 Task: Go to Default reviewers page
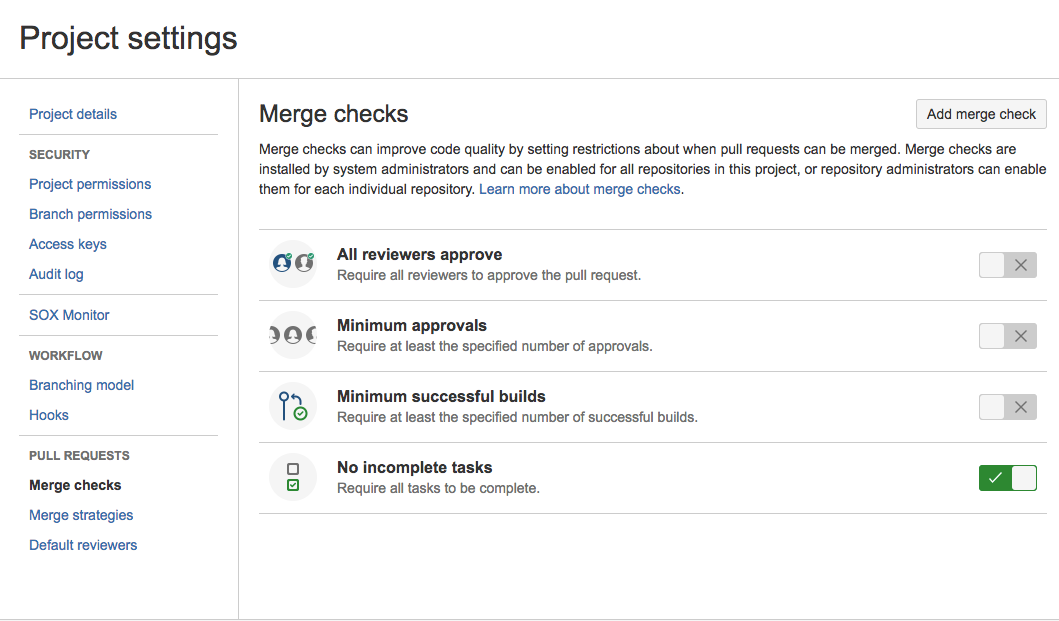[x=83, y=545]
